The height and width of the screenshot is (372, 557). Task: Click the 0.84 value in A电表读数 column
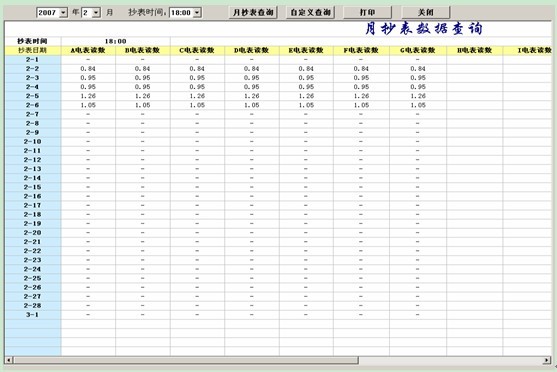[x=88, y=69]
